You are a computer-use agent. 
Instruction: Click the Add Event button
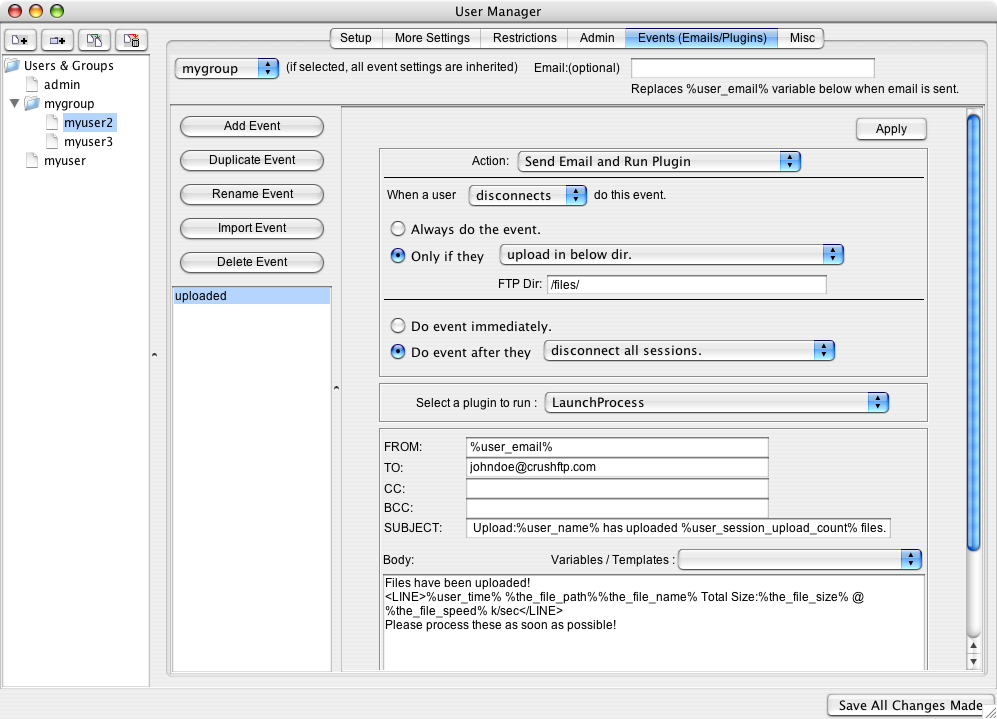tap(252, 126)
